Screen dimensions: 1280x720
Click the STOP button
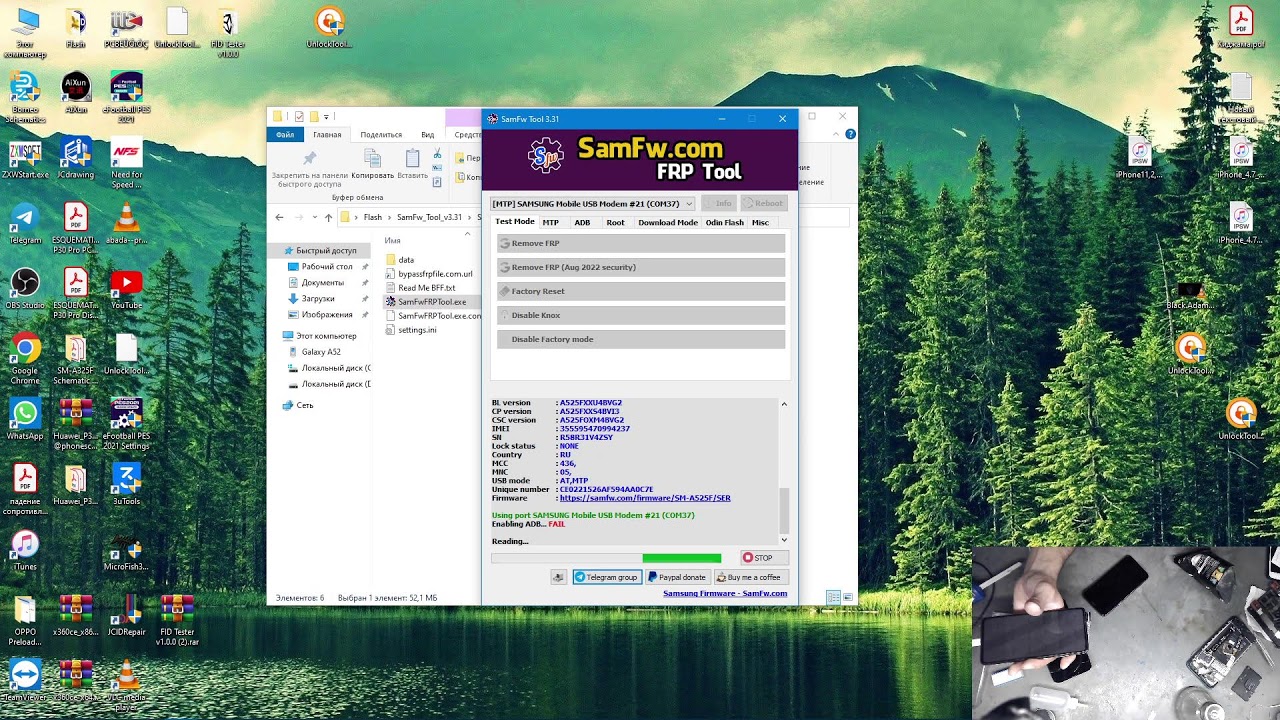[x=764, y=558]
